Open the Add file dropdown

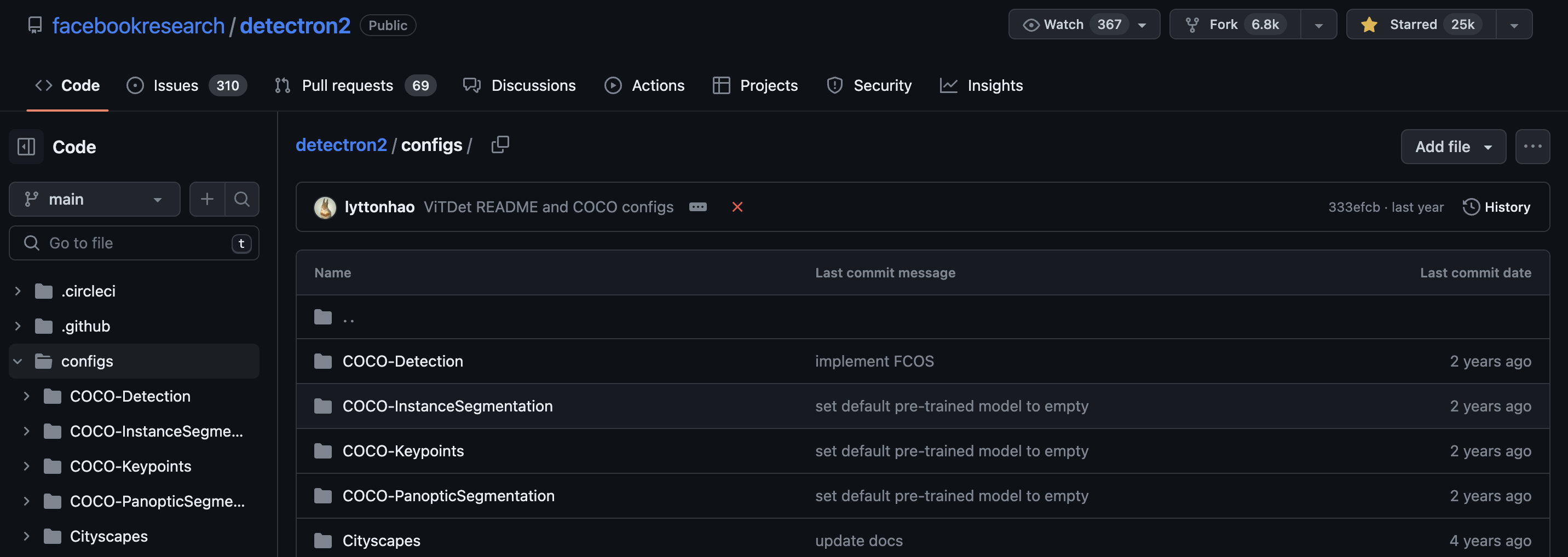pyautogui.click(x=1453, y=147)
